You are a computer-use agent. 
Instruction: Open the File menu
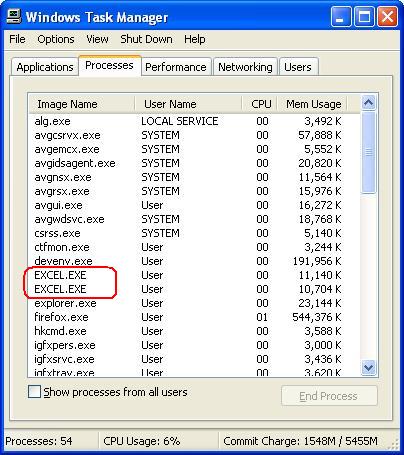(17, 39)
